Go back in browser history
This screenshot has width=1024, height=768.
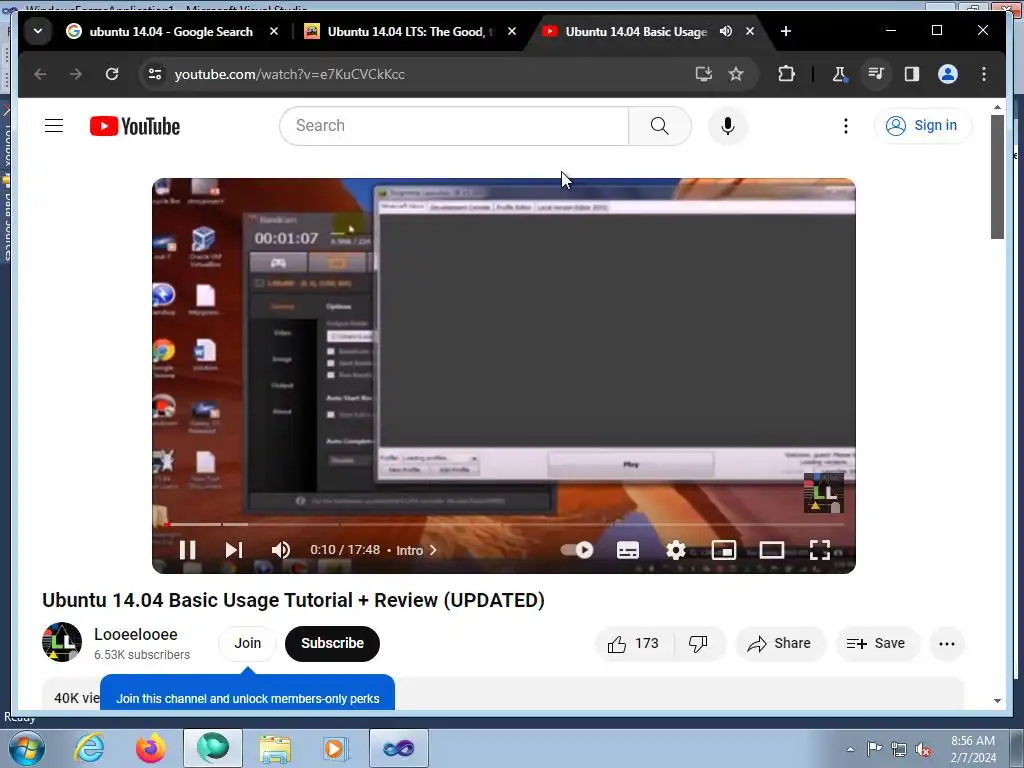[x=40, y=74]
